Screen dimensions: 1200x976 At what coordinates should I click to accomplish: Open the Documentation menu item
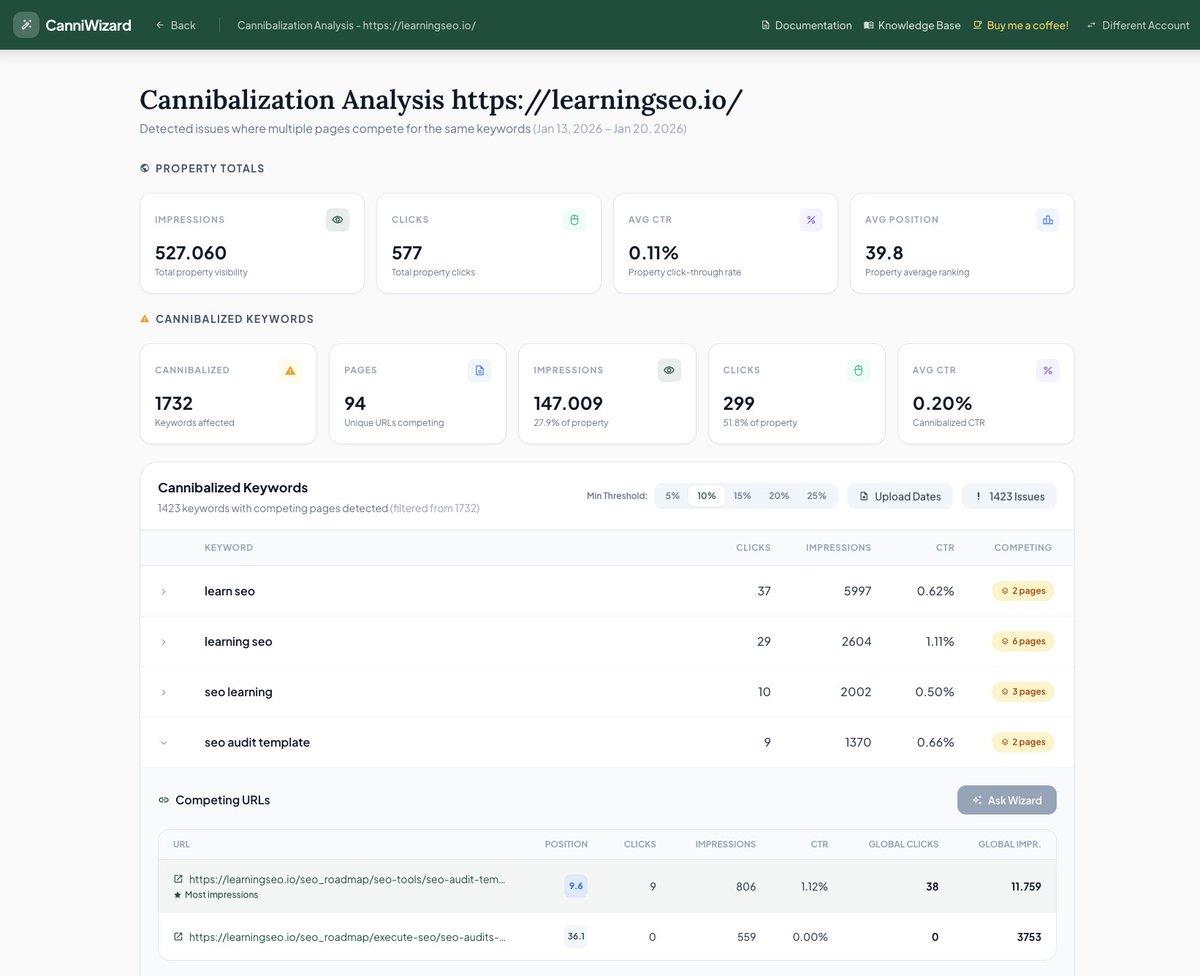tap(805, 25)
